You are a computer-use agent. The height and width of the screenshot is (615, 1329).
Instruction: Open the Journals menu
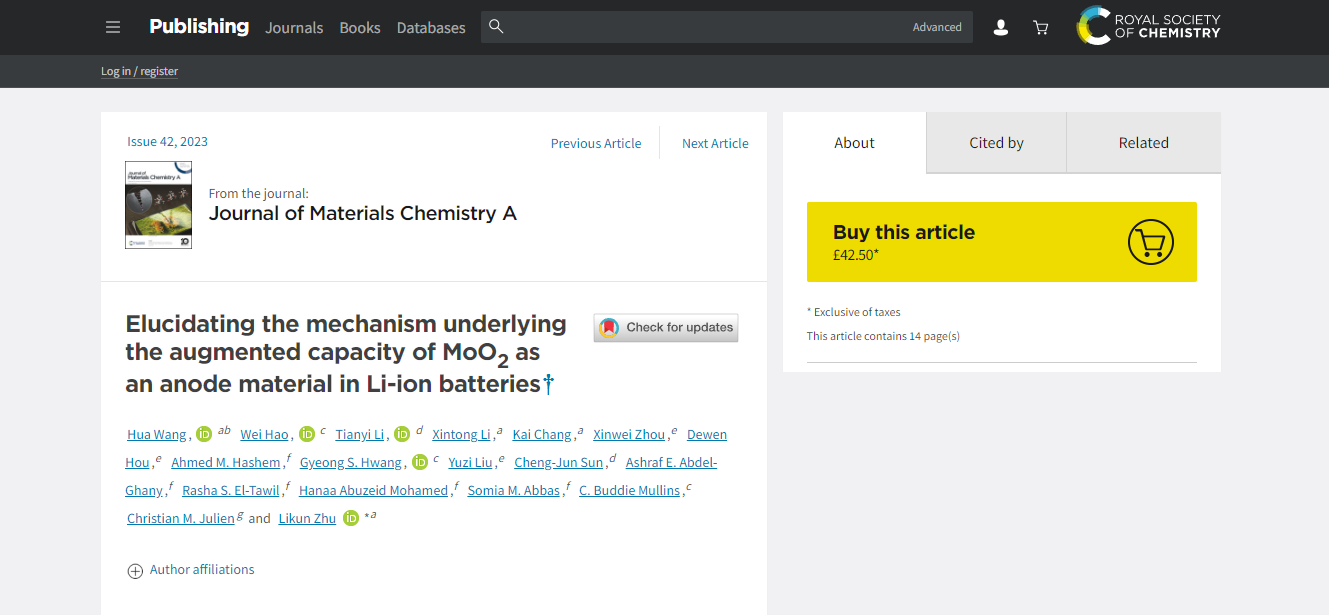[x=294, y=28]
